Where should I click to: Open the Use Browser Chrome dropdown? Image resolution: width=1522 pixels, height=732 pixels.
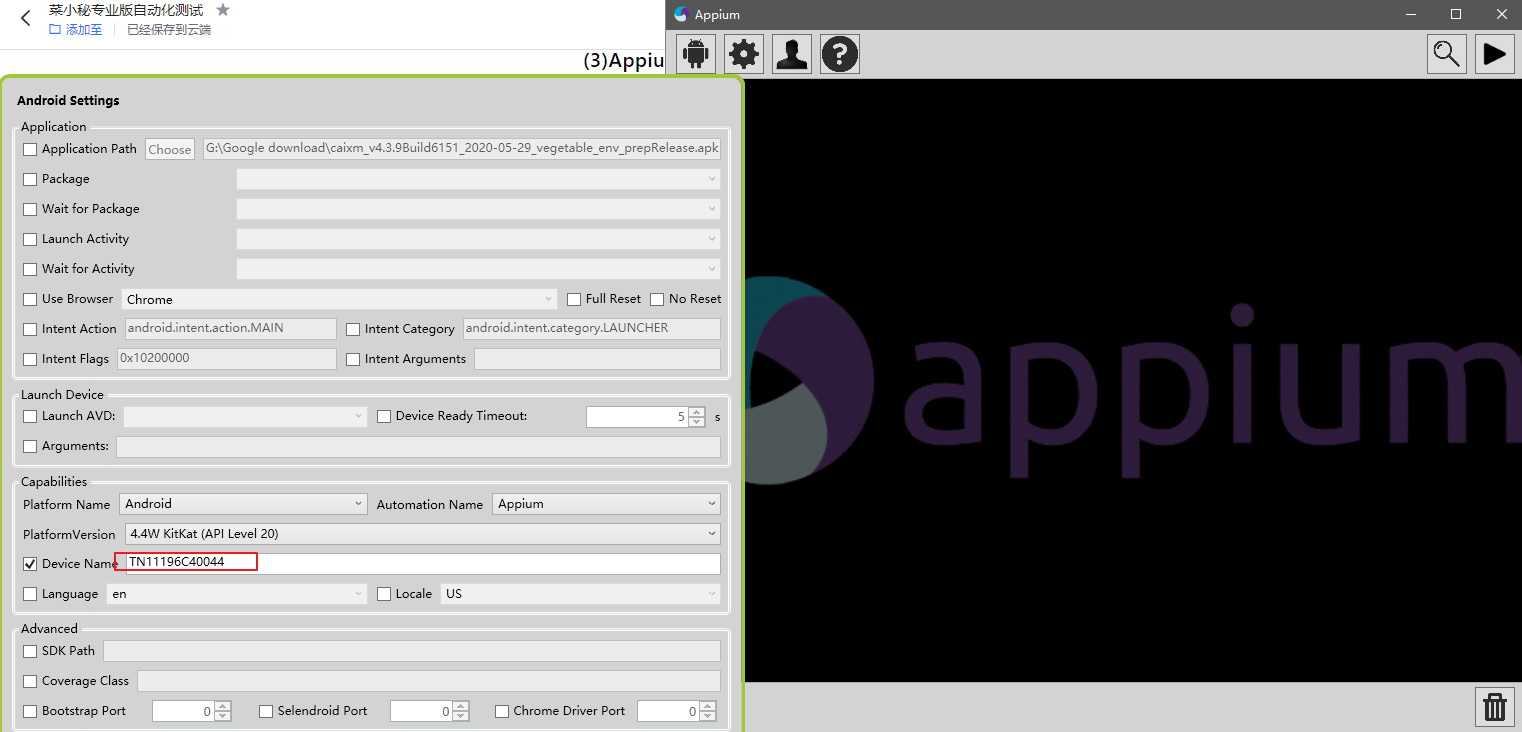[x=340, y=299]
